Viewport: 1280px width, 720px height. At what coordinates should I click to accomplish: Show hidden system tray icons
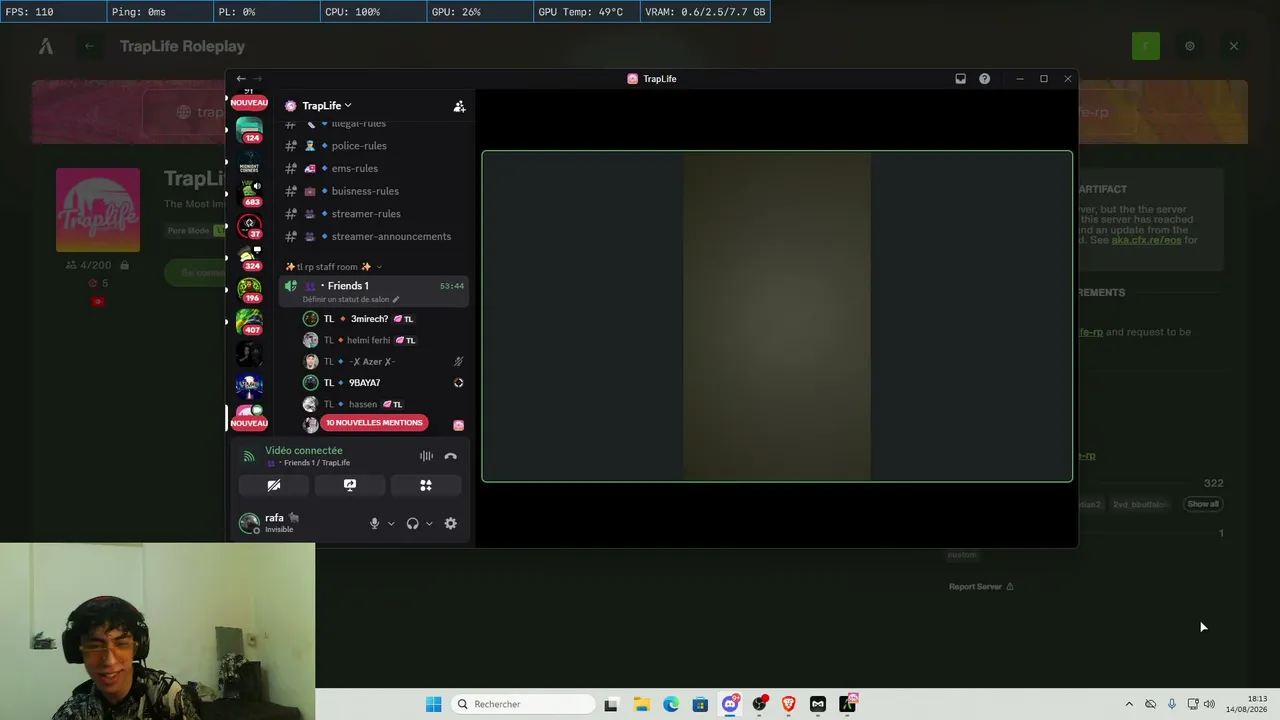[1129, 704]
